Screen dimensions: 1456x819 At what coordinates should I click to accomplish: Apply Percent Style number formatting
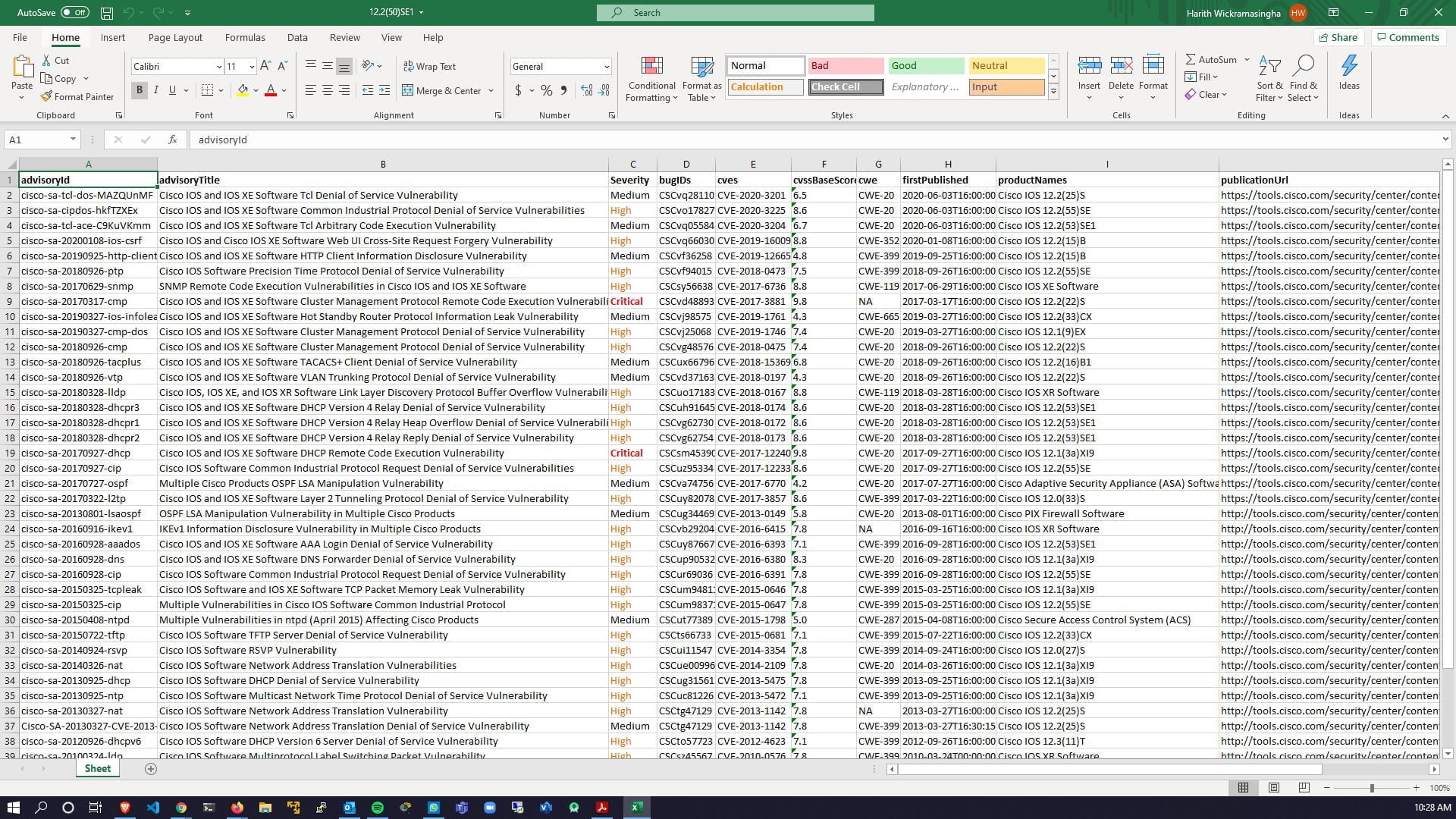pos(545,90)
